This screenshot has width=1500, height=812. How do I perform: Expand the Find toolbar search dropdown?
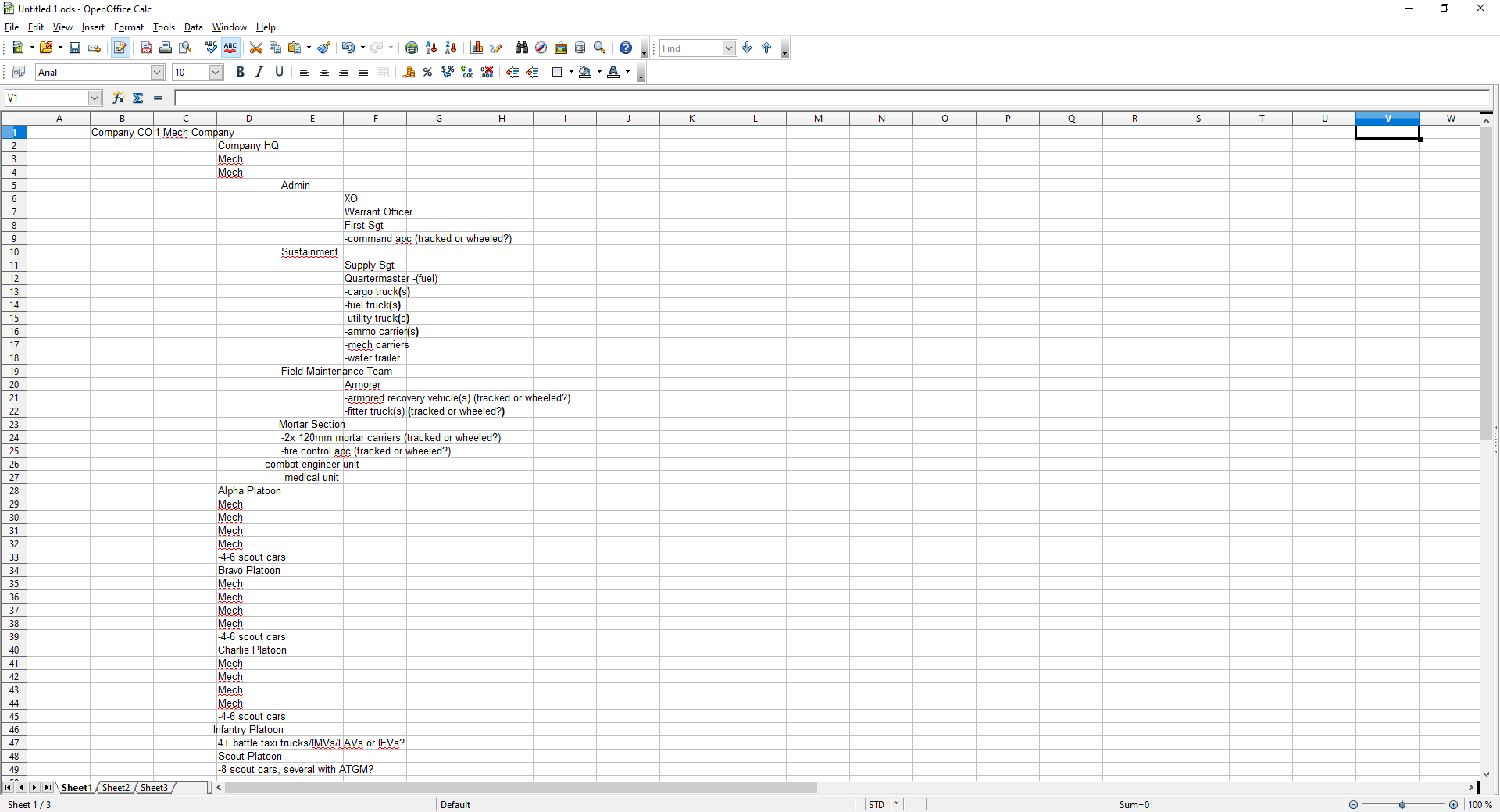729,48
